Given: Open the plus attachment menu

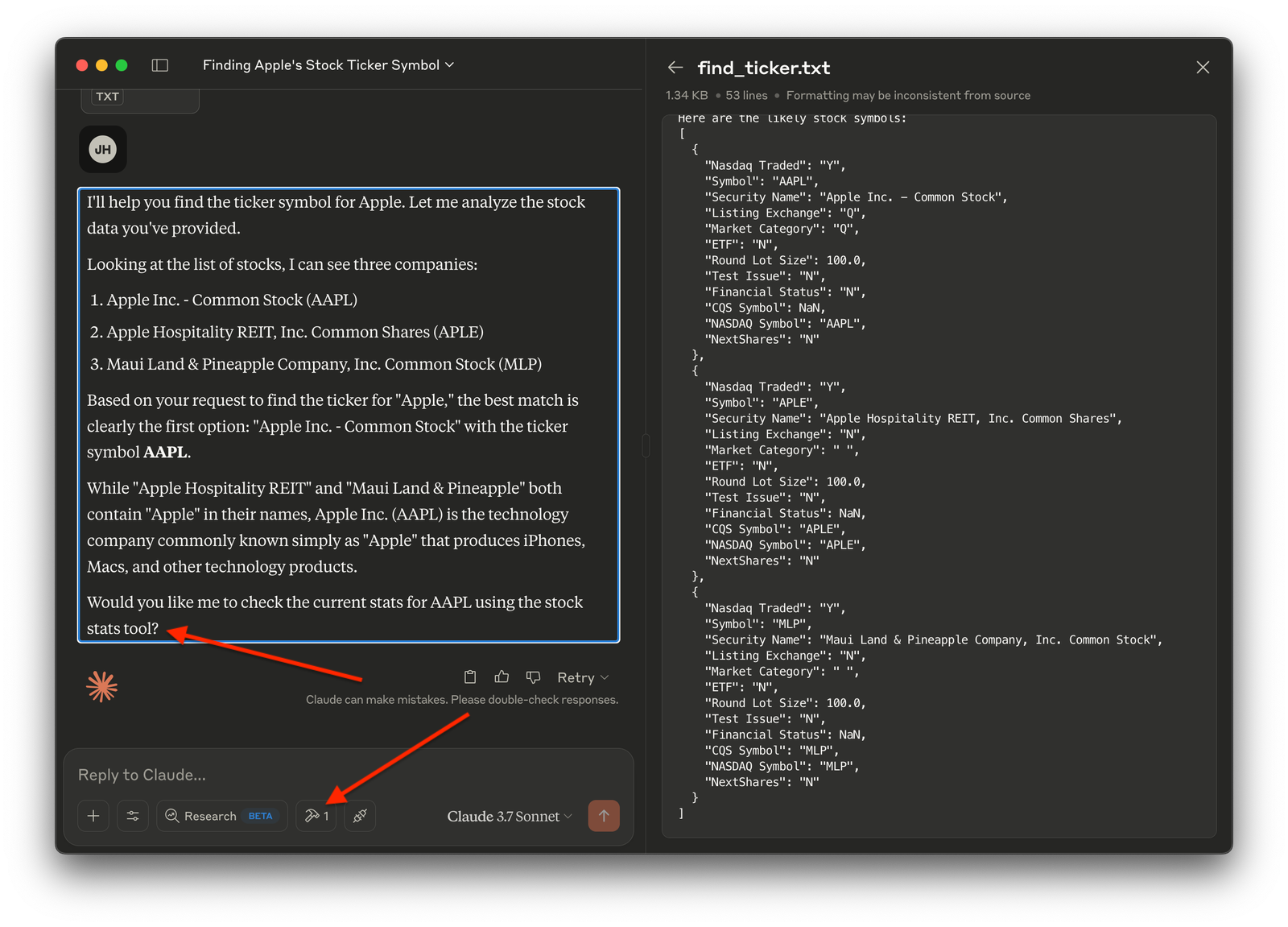Looking at the screenshot, I should click(93, 816).
